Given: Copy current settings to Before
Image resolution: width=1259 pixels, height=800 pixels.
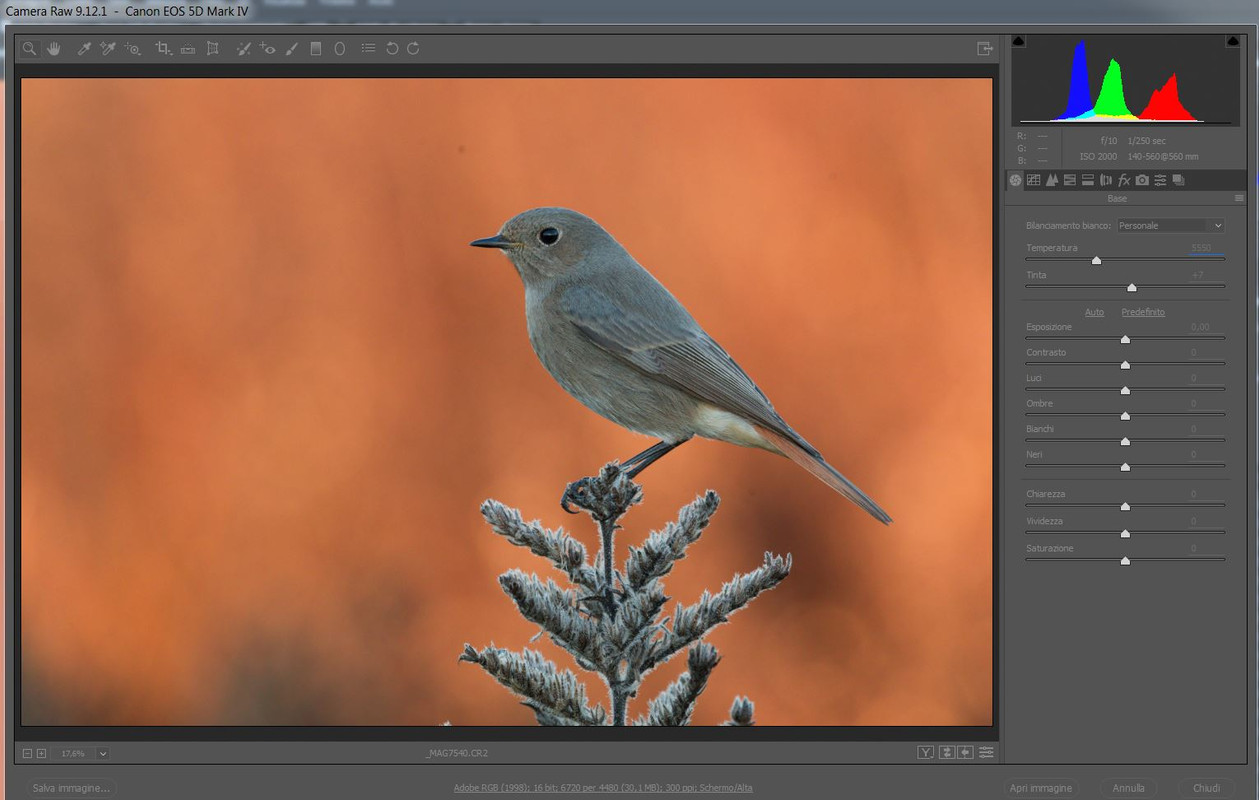Looking at the screenshot, I should 965,752.
